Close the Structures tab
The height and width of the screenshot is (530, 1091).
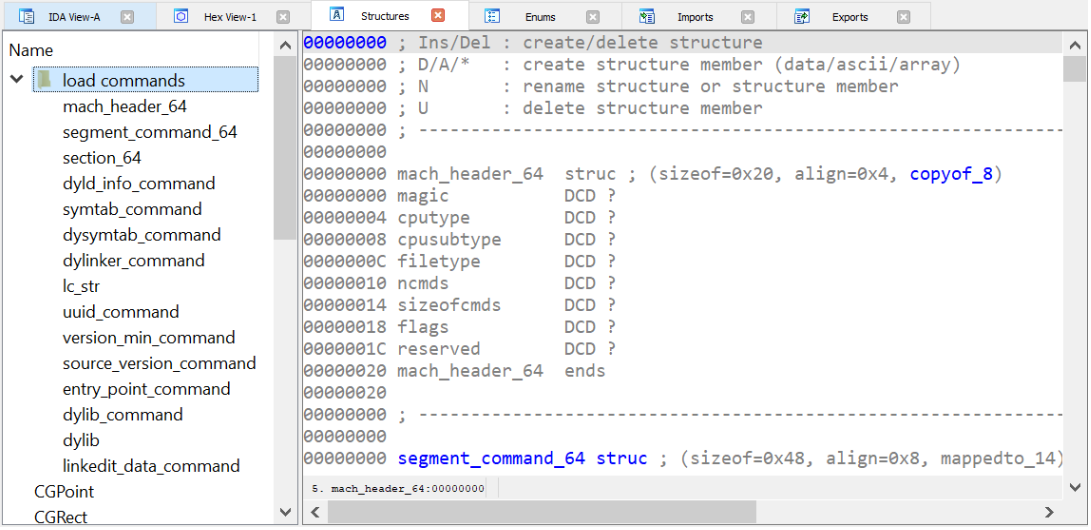(x=438, y=15)
